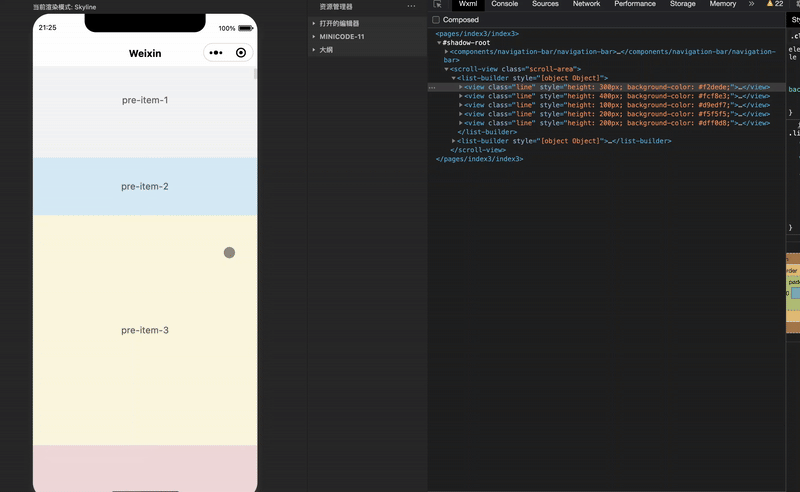Show hidden devtools tabs via double chevron
Image resolution: width=800 pixels, height=492 pixels.
point(752,4)
